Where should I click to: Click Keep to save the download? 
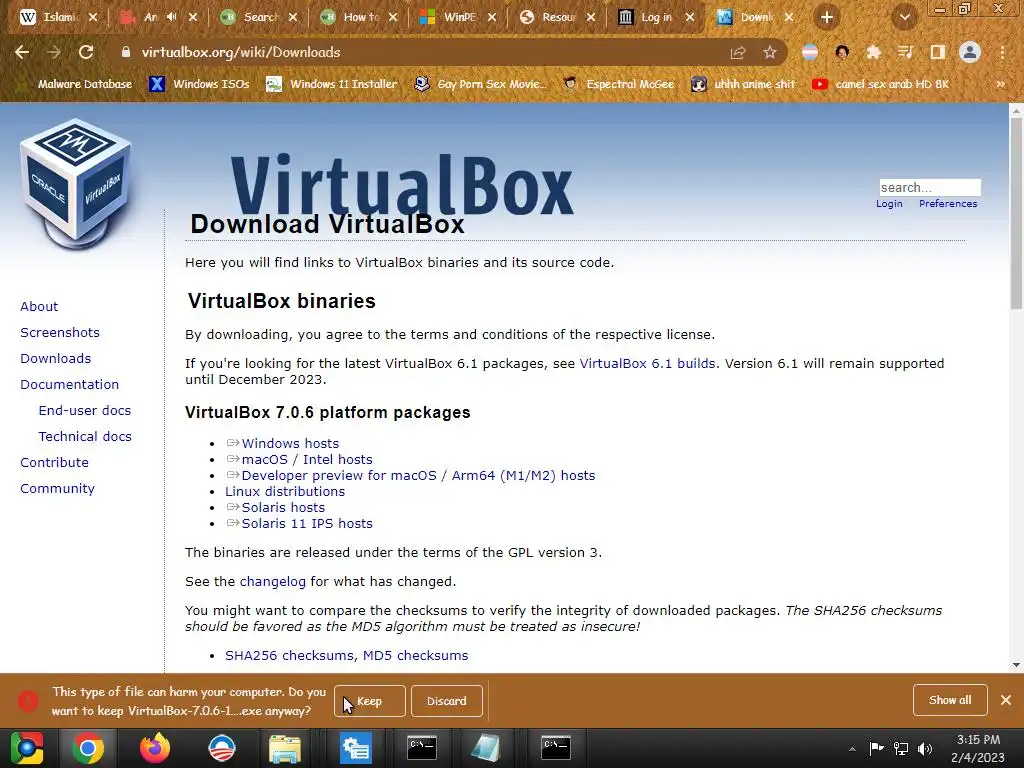pyautogui.click(x=370, y=701)
